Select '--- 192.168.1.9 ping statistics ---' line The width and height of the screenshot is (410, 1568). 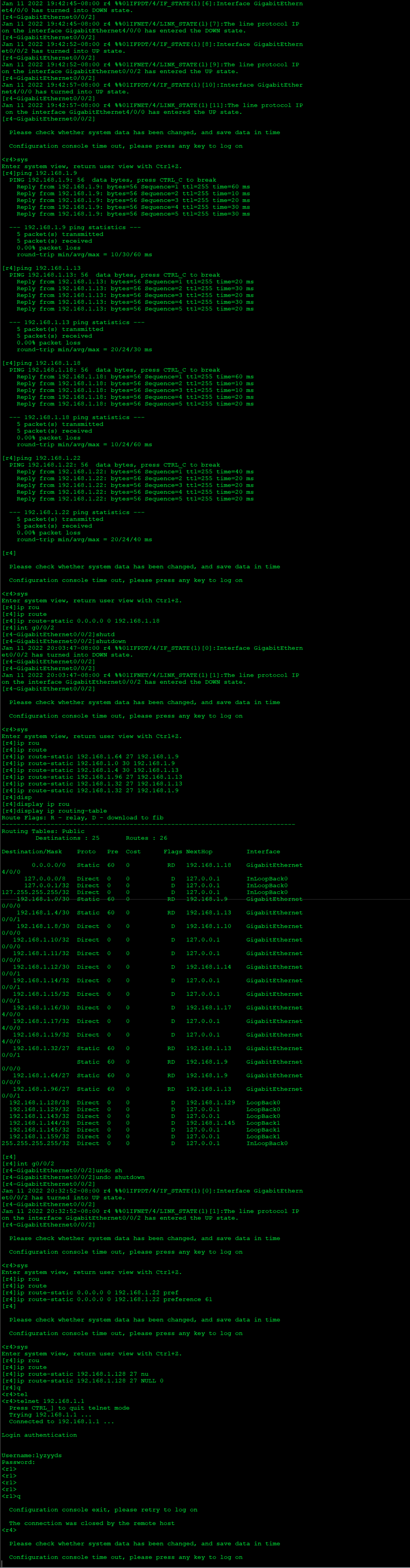[x=75, y=227]
